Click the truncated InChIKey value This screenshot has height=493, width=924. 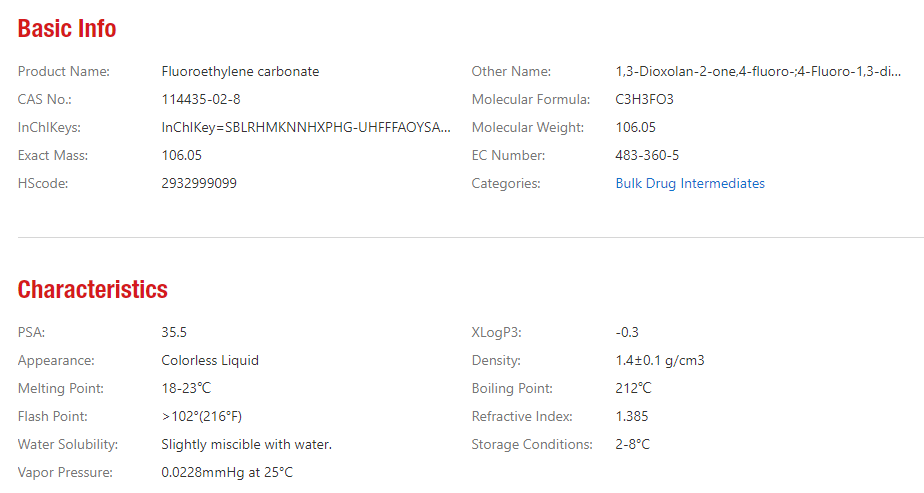306,127
